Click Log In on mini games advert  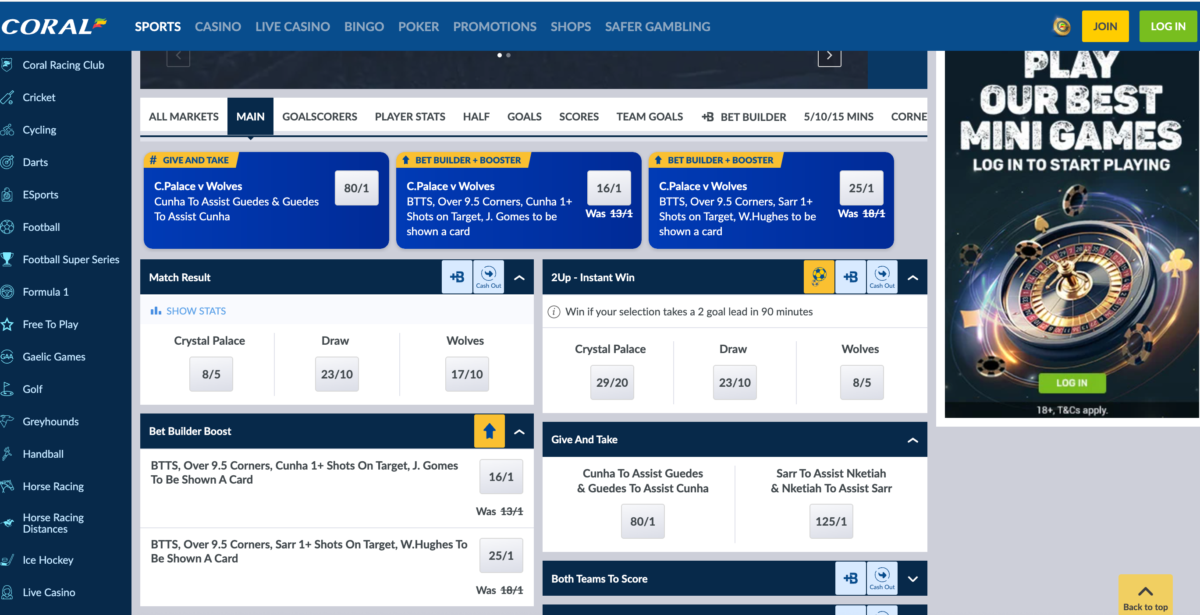point(1071,383)
